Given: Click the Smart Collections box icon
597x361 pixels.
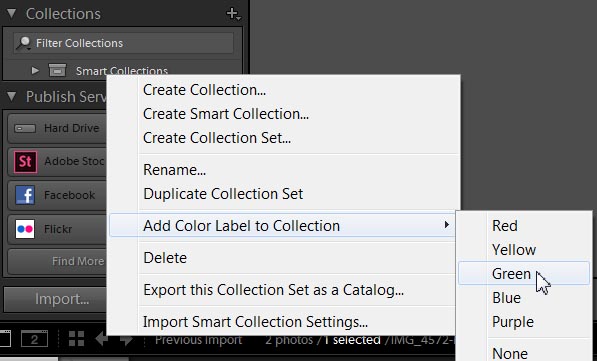Looking at the screenshot, I should pos(57,70).
